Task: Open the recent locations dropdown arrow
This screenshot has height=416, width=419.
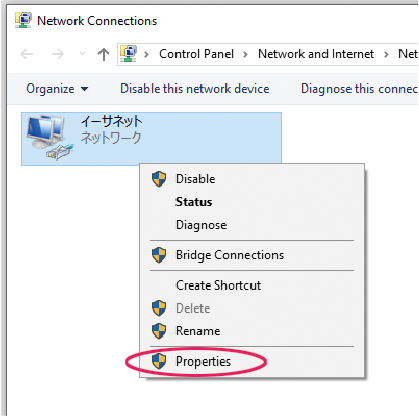Action: pos(82,54)
